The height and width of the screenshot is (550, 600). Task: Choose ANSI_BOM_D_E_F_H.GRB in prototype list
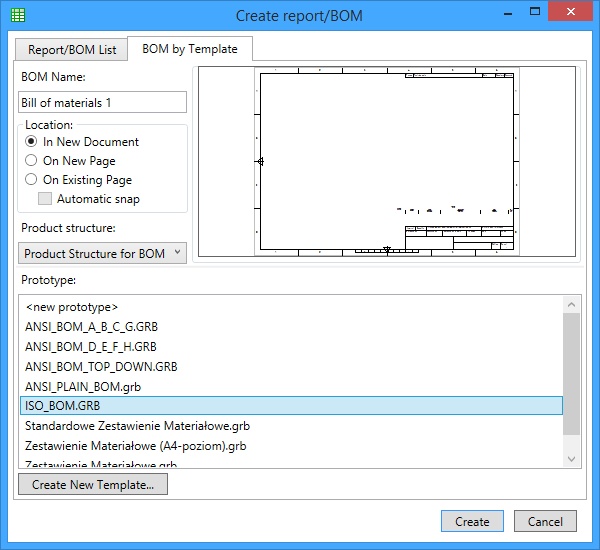(x=91, y=347)
